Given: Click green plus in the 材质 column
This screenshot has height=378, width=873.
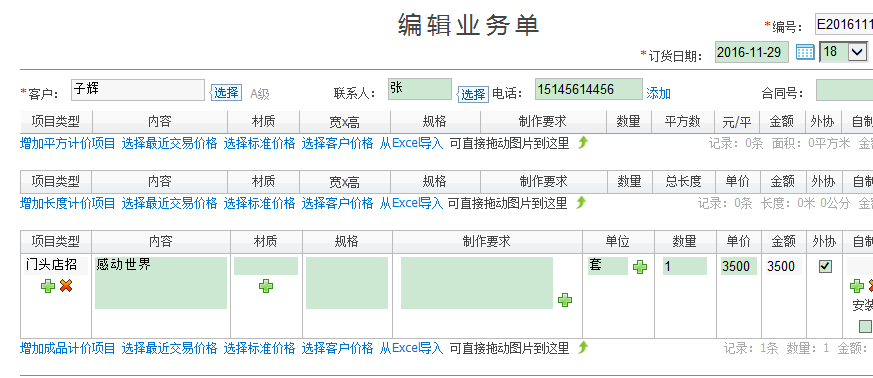Looking at the screenshot, I should pyautogui.click(x=266, y=286).
